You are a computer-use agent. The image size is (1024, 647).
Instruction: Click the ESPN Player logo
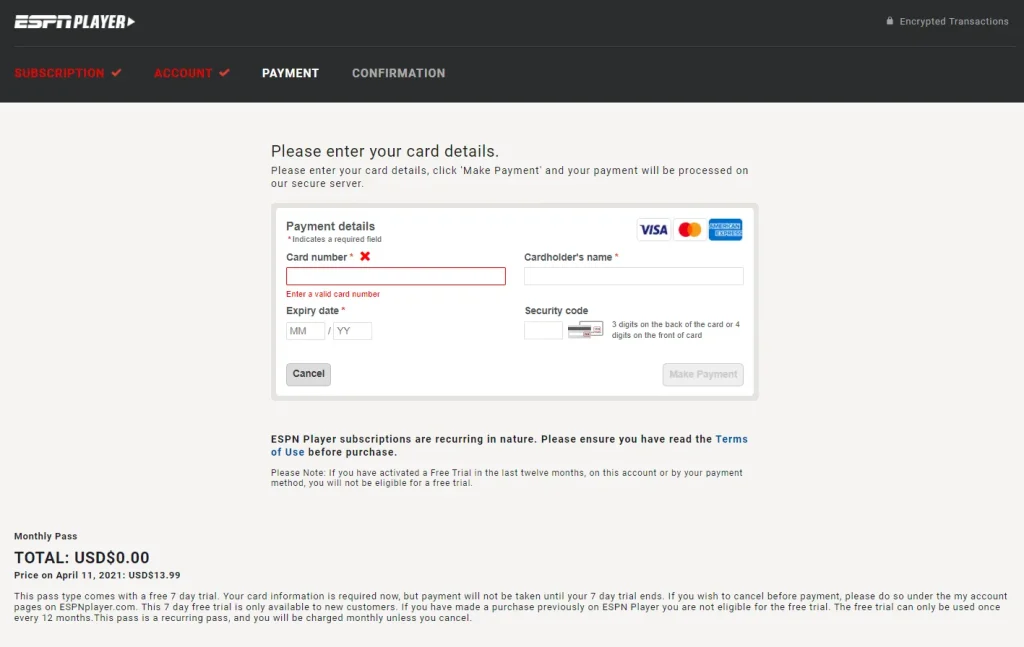pyautogui.click(x=74, y=22)
